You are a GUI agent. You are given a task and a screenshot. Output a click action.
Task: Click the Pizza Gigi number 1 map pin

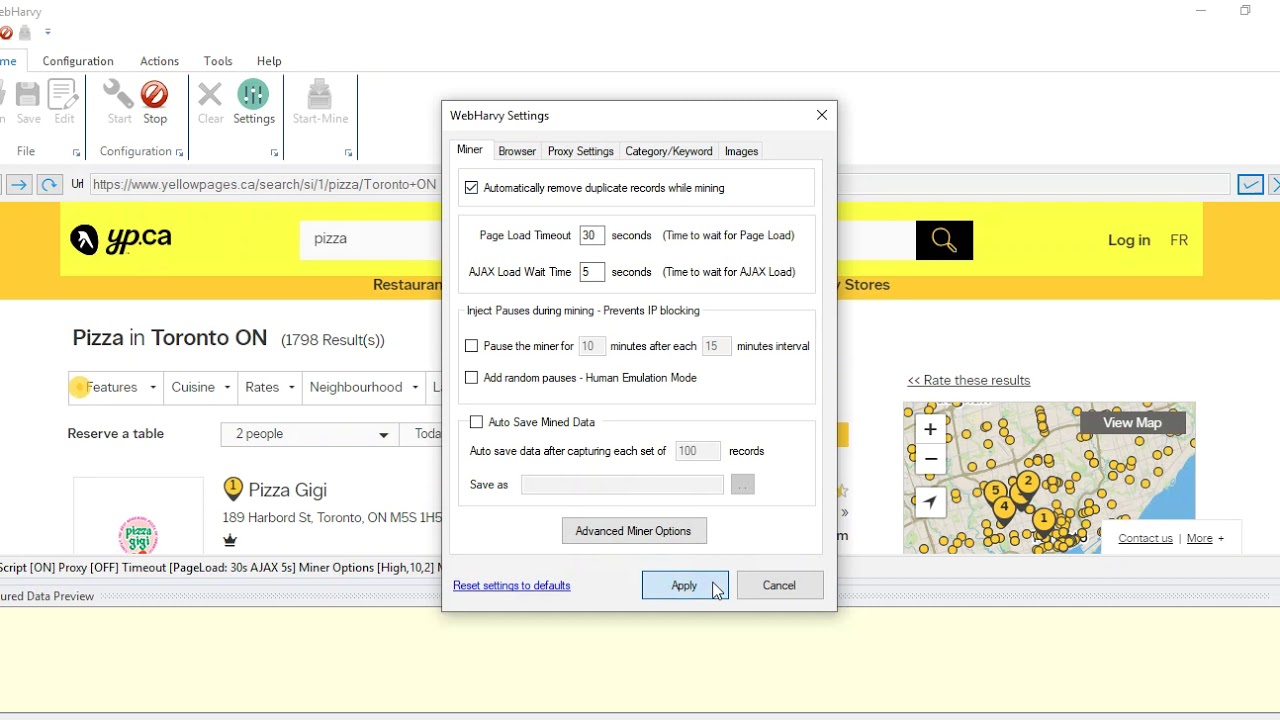233,488
